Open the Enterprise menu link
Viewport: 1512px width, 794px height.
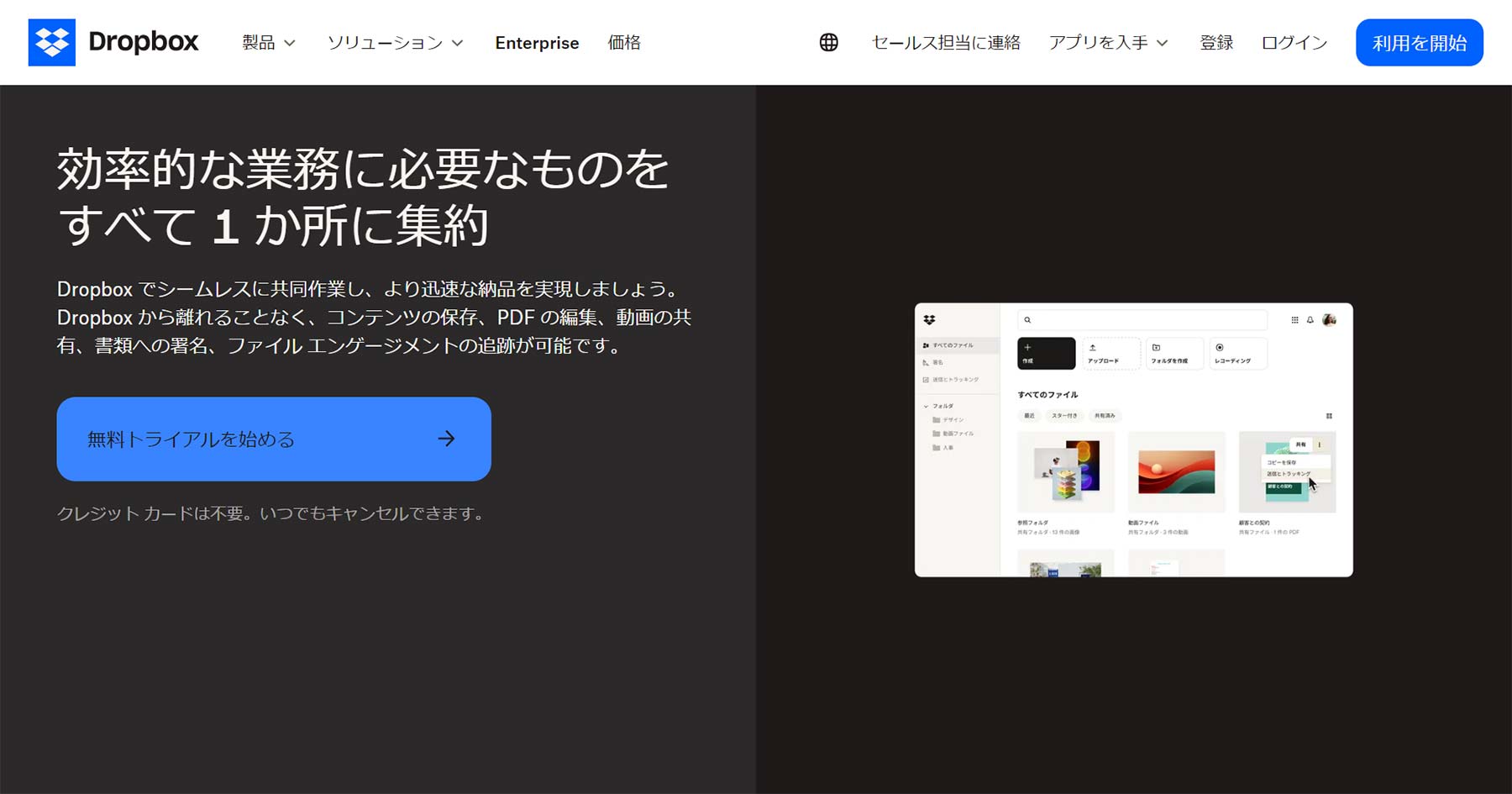[537, 43]
